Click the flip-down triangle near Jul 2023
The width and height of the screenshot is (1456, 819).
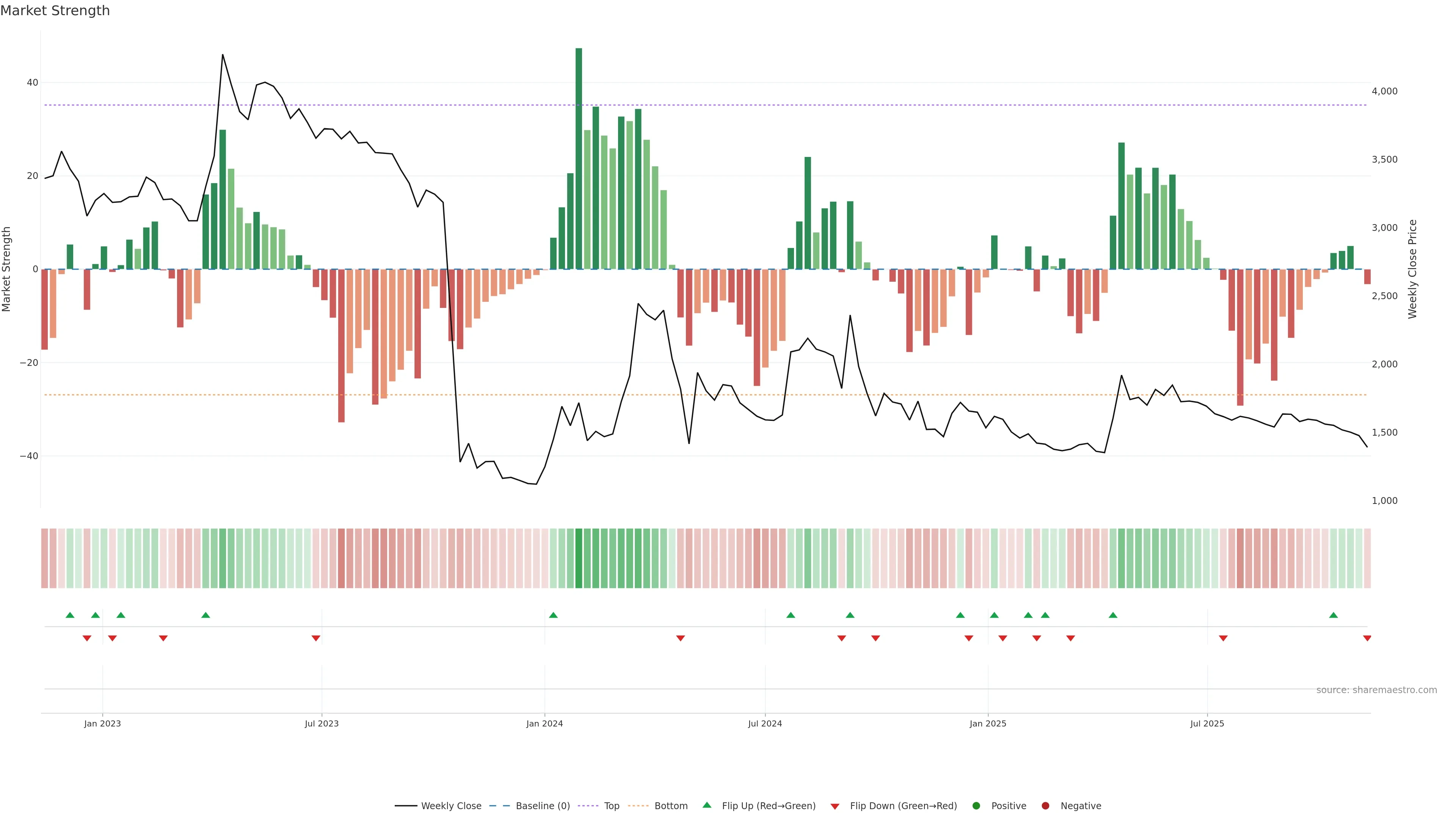pos(316,638)
